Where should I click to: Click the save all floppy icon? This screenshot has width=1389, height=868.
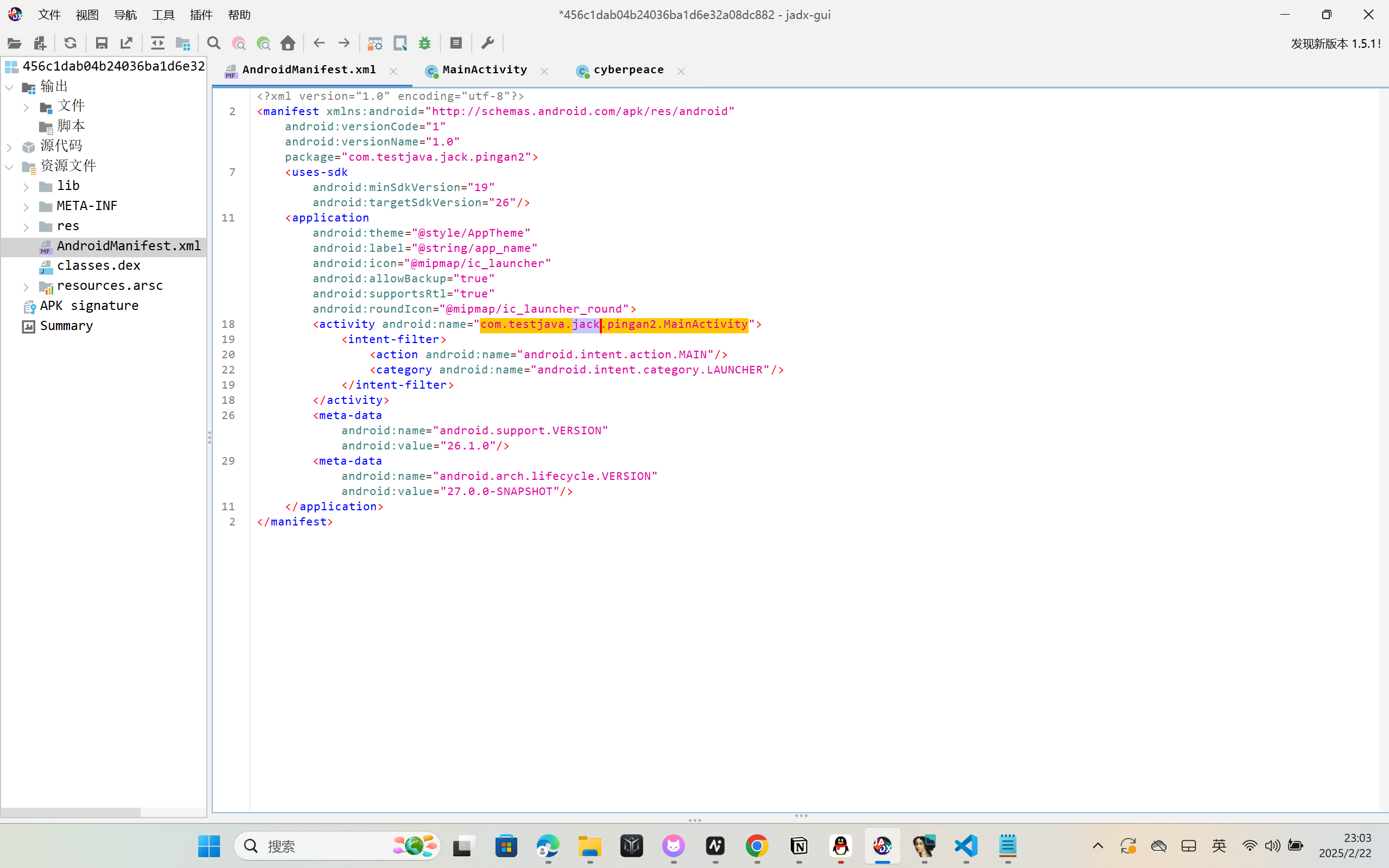pyautogui.click(x=102, y=43)
